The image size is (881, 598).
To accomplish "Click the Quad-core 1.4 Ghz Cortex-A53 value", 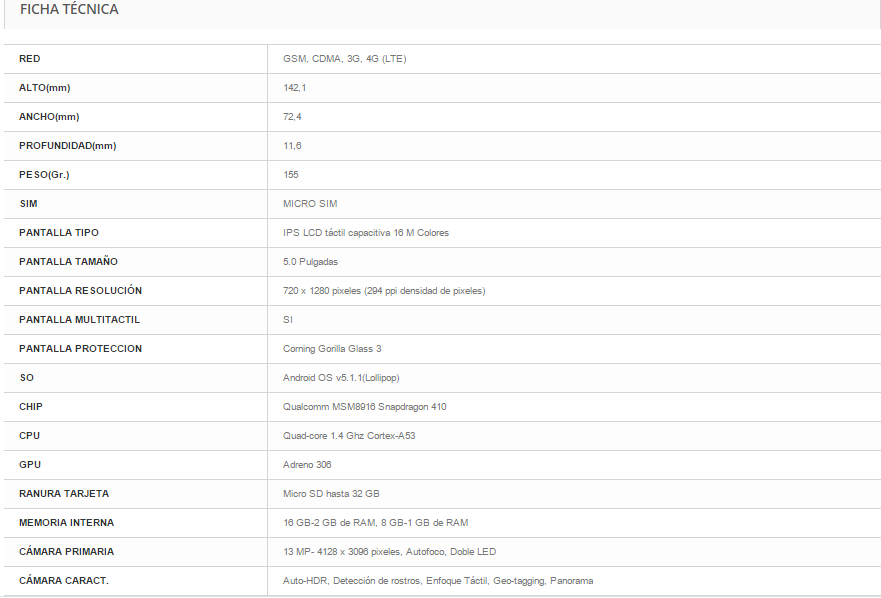I will 349,436.
